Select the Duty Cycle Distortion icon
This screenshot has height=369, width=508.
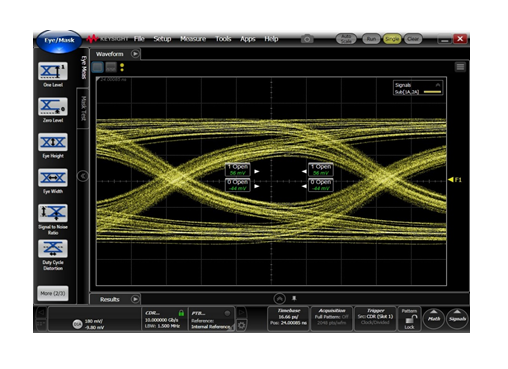coord(53,248)
